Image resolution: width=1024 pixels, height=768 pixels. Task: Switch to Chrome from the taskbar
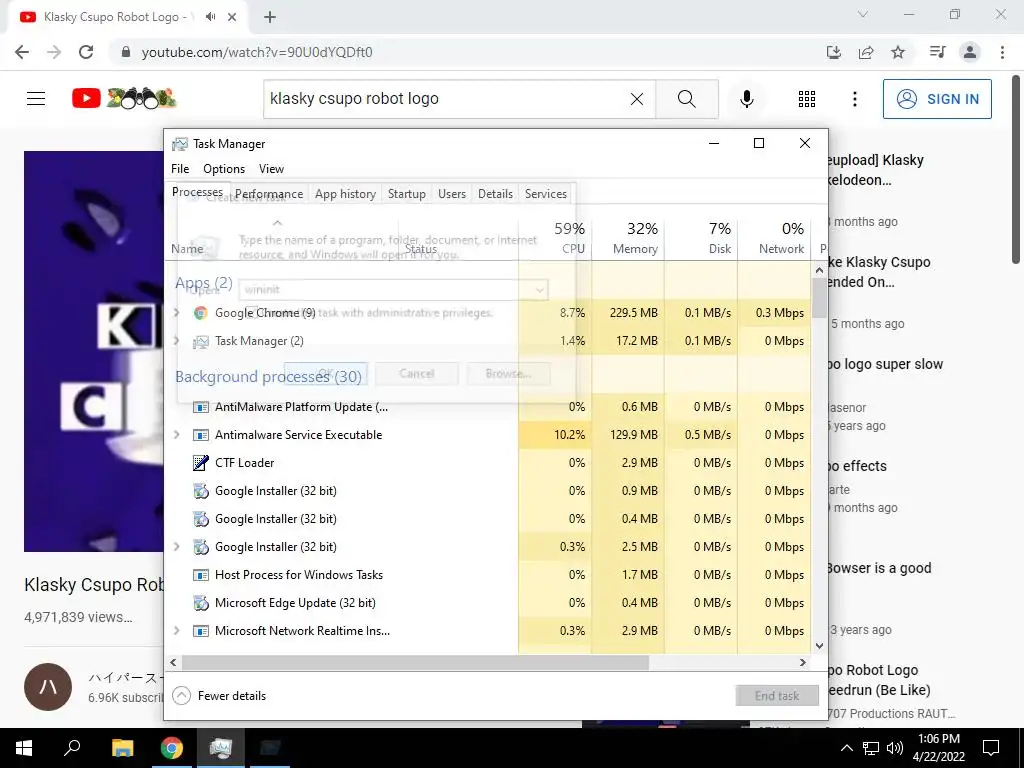(x=172, y=748)
